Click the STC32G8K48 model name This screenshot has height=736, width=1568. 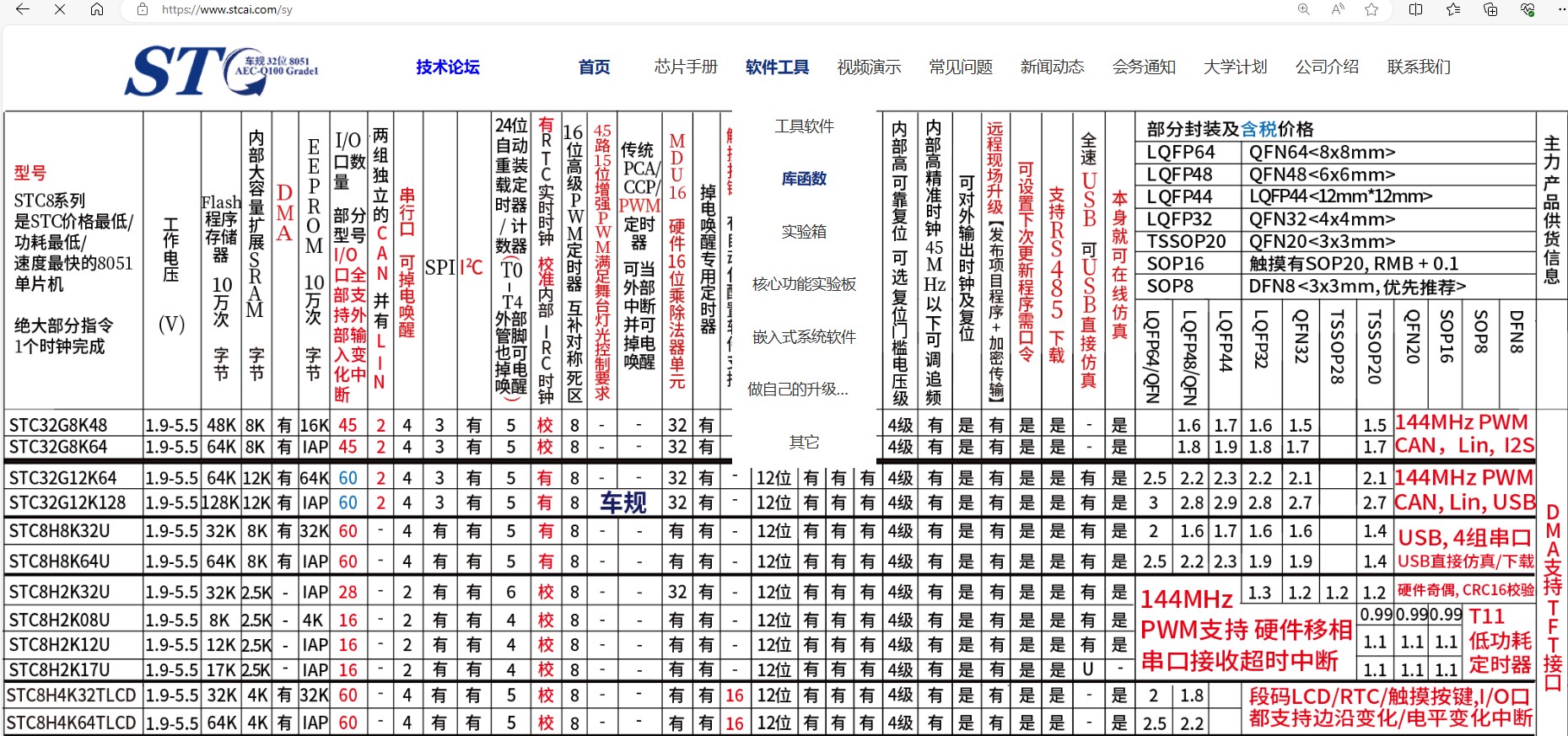click(58, 425)
